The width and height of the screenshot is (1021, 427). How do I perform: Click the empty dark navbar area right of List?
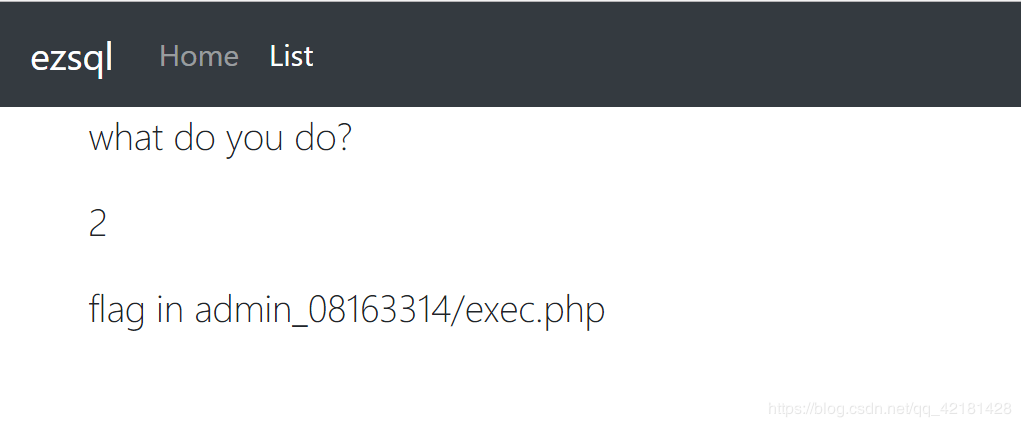[664, 56]
